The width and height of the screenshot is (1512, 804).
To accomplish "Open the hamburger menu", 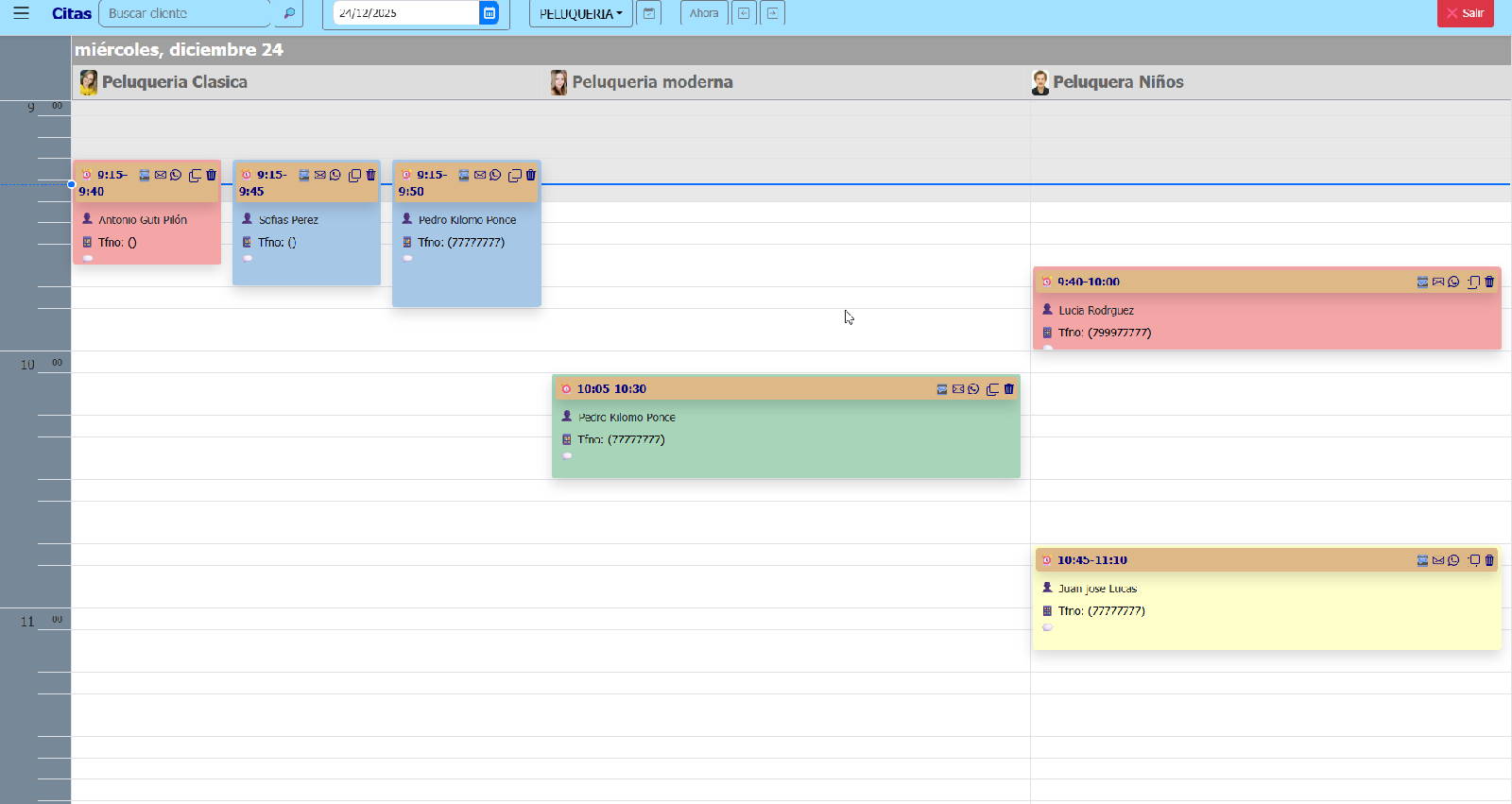I will (21, 13).
